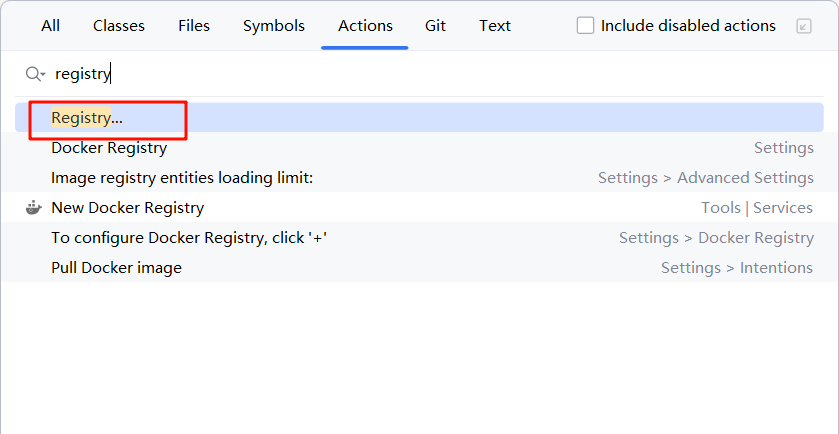Pick the Pull Docker image result
Image resolution: width=839 pixels, height=434 pixels.
tap(116, 268)
